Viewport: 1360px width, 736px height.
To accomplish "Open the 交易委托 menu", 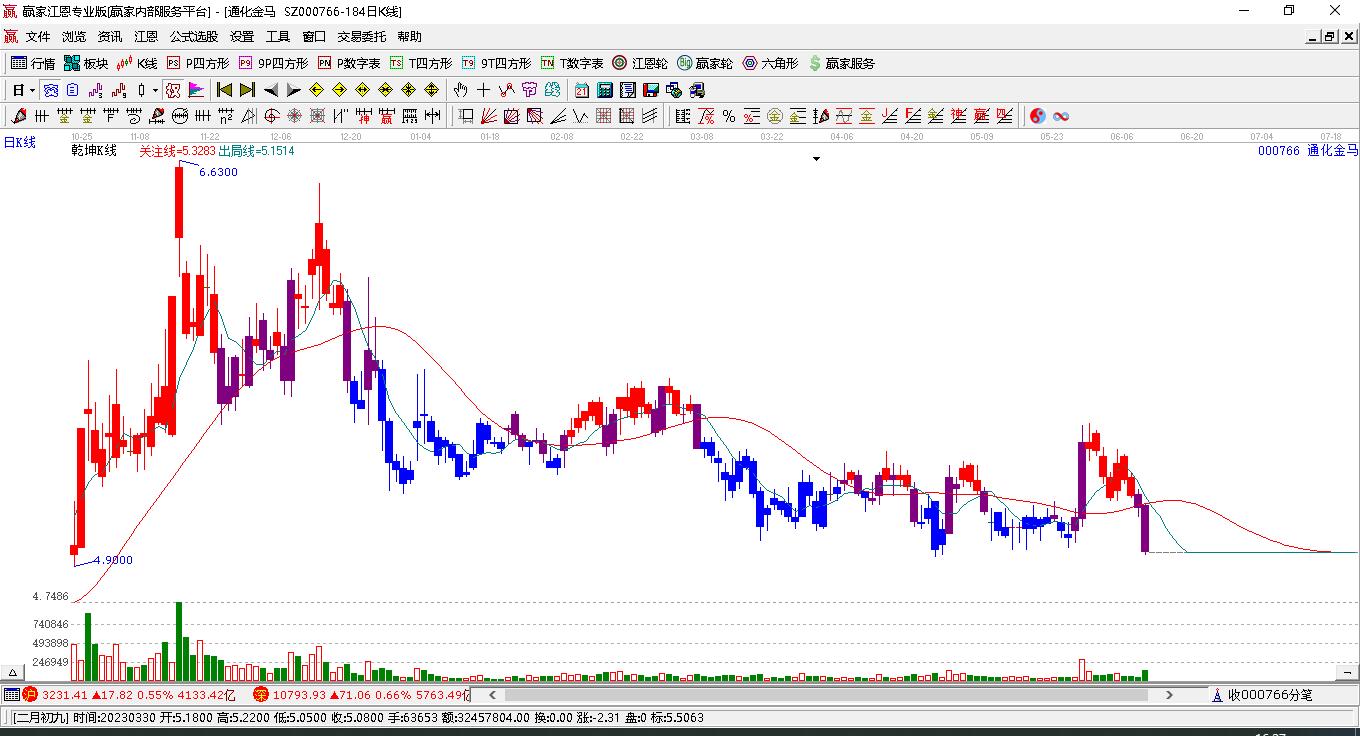I will pyautogui.click(x=362, y=37).
